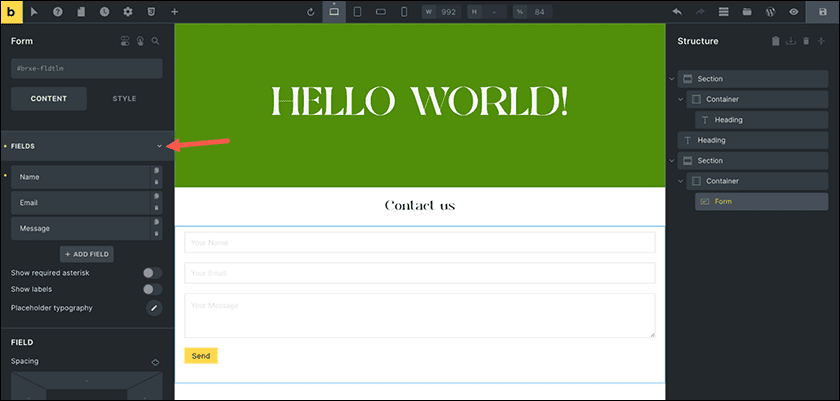The image size is (840, 401).
Task: Click the ADD FIELD button
Action: pyautogui.click(x=88, y=254)
